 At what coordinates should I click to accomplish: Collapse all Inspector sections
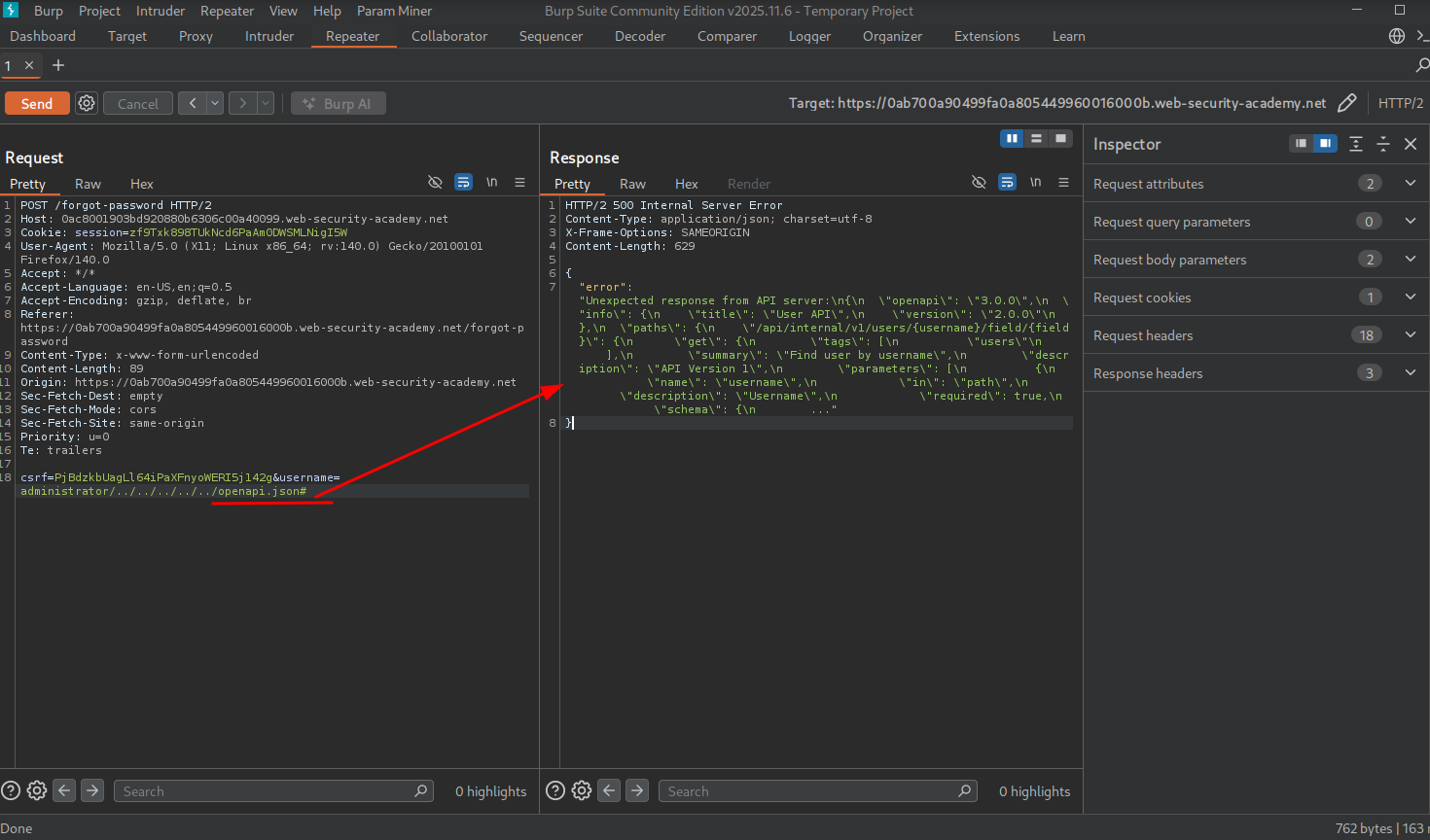pos(1383,144)
